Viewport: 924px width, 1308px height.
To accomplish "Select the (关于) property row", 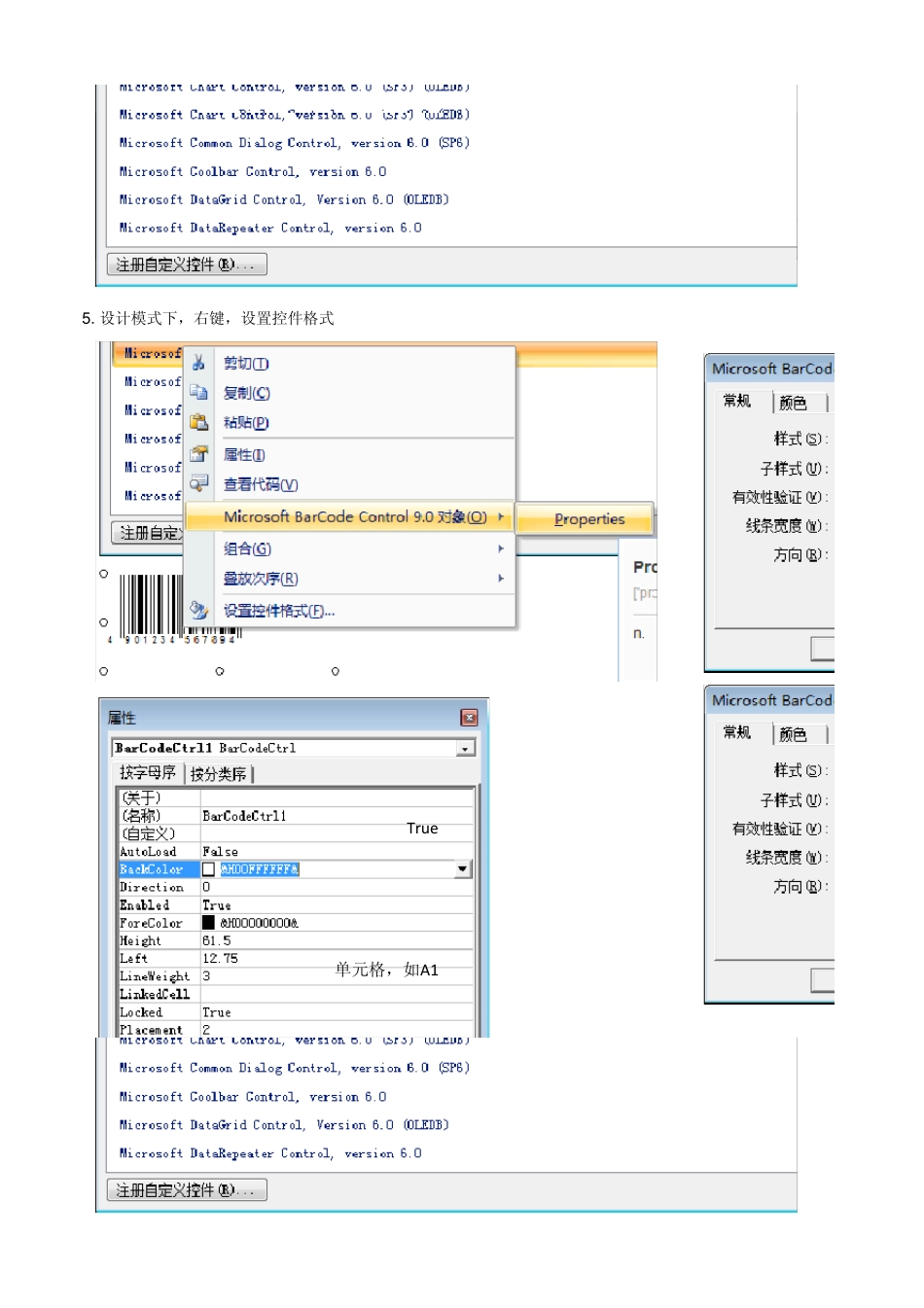I will coord(296,798).
